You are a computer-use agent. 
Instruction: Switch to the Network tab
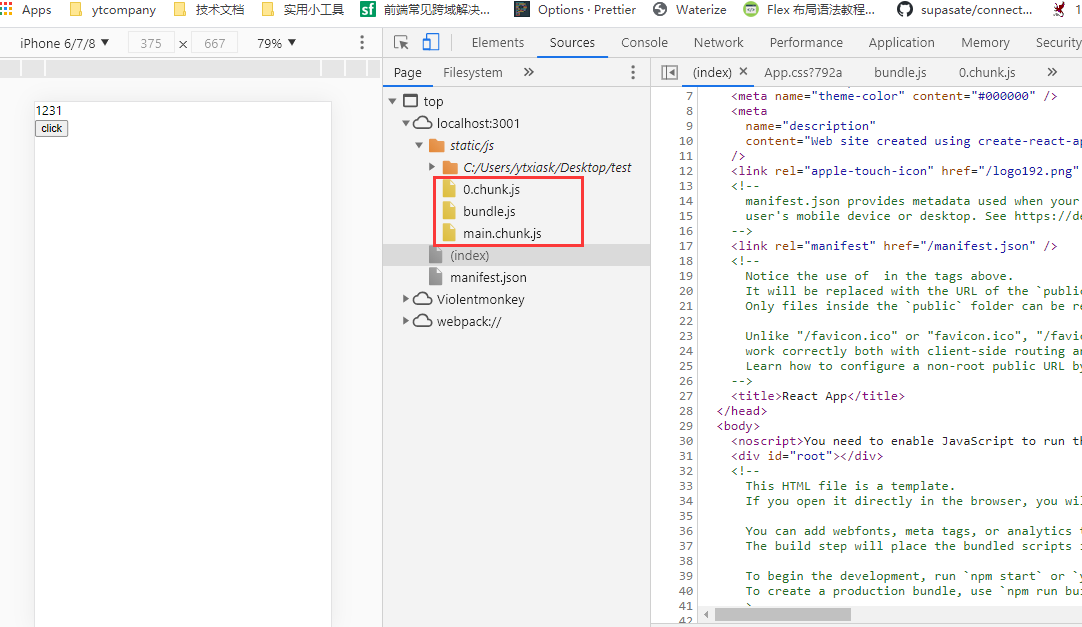718,43
